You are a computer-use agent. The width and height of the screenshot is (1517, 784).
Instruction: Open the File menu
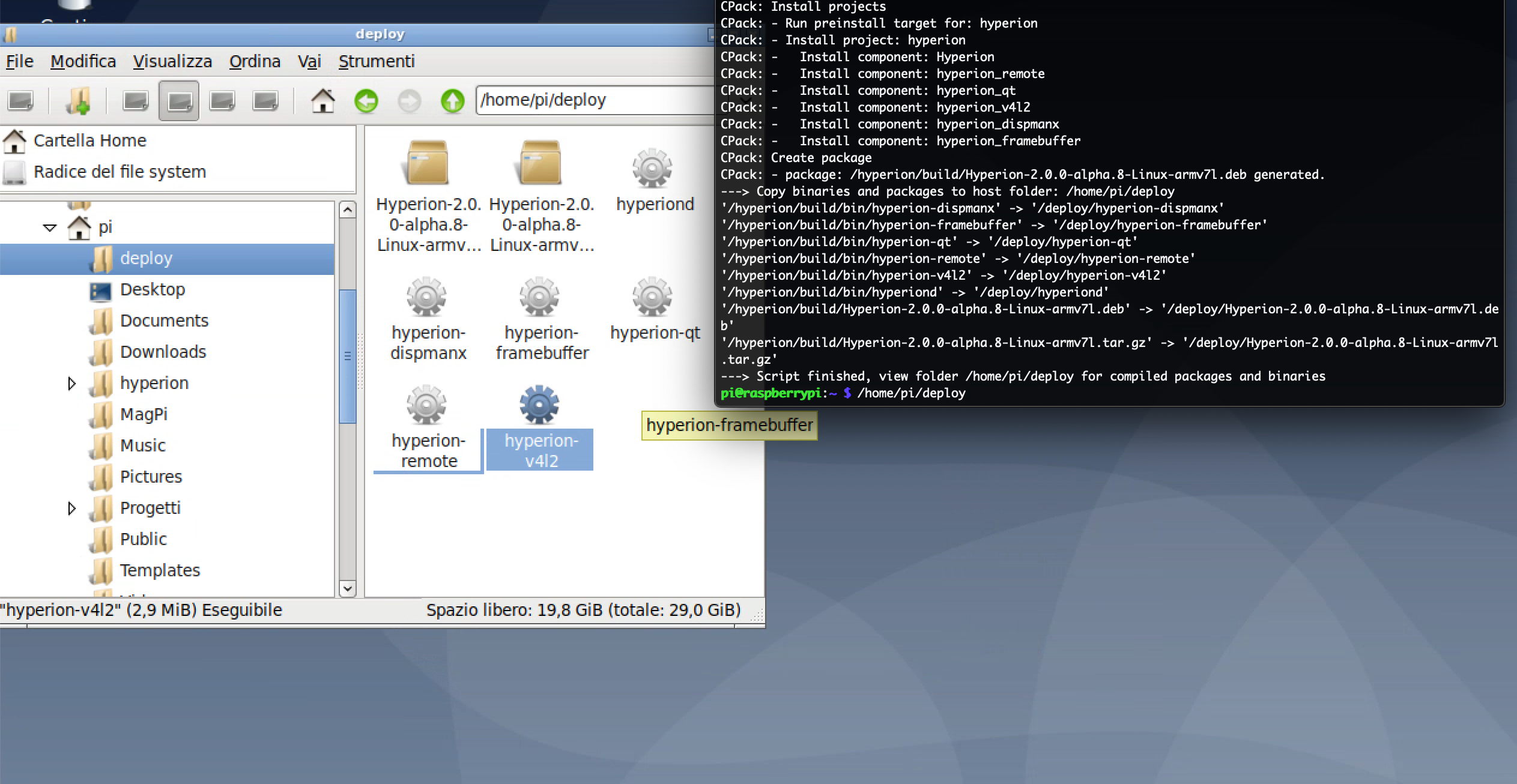20,61
